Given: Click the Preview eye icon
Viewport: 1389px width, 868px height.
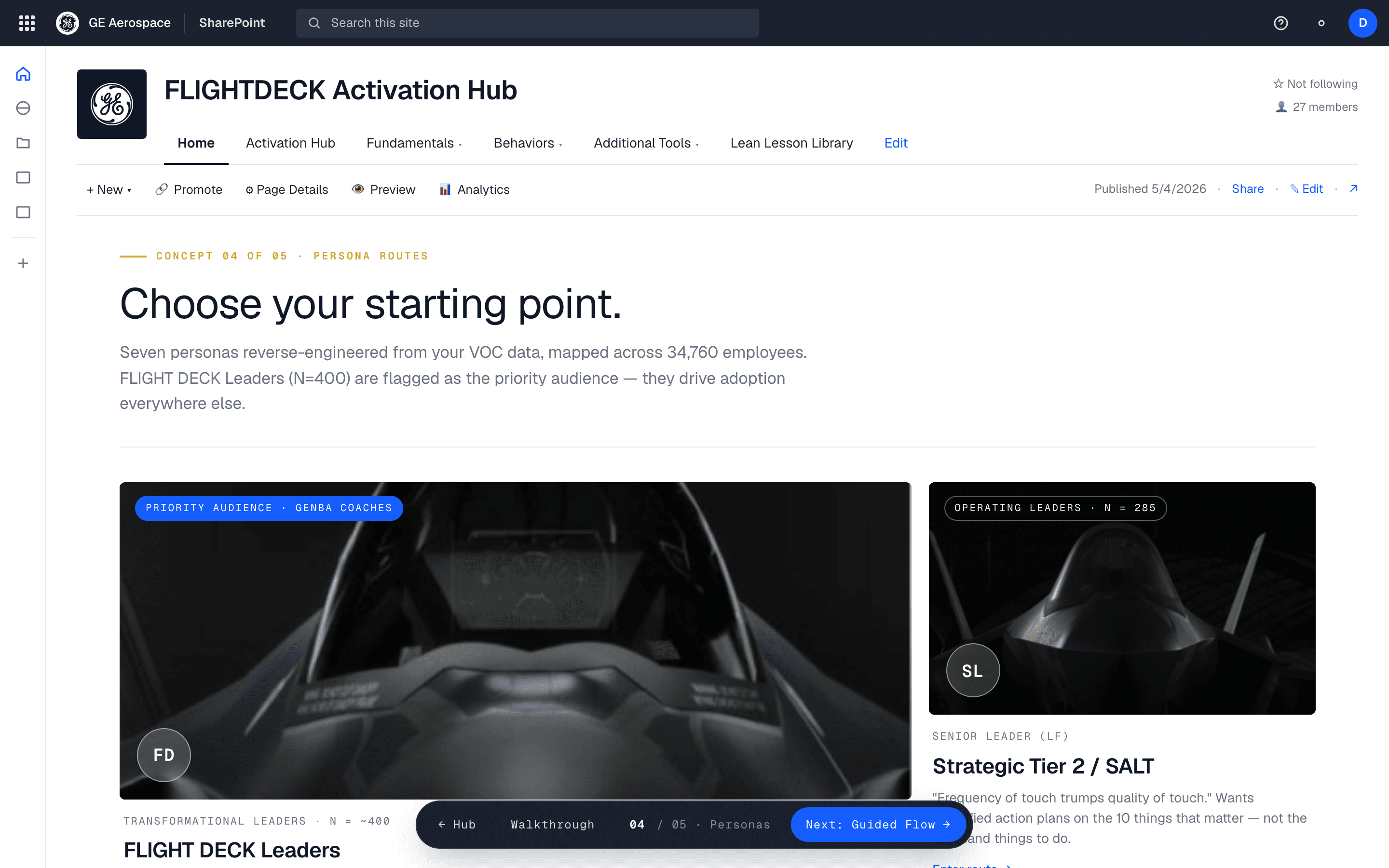Looking at the screenshot, I should pos(357,189).
